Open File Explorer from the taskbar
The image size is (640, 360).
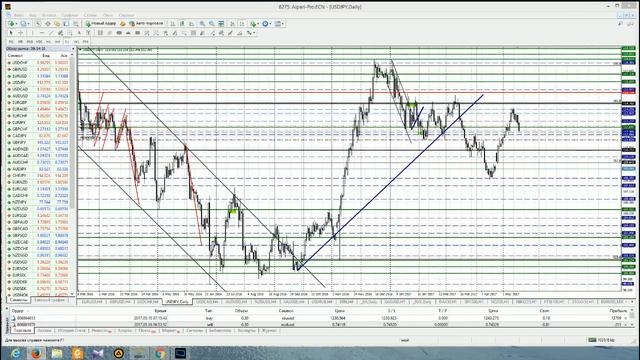pos(57,353)
